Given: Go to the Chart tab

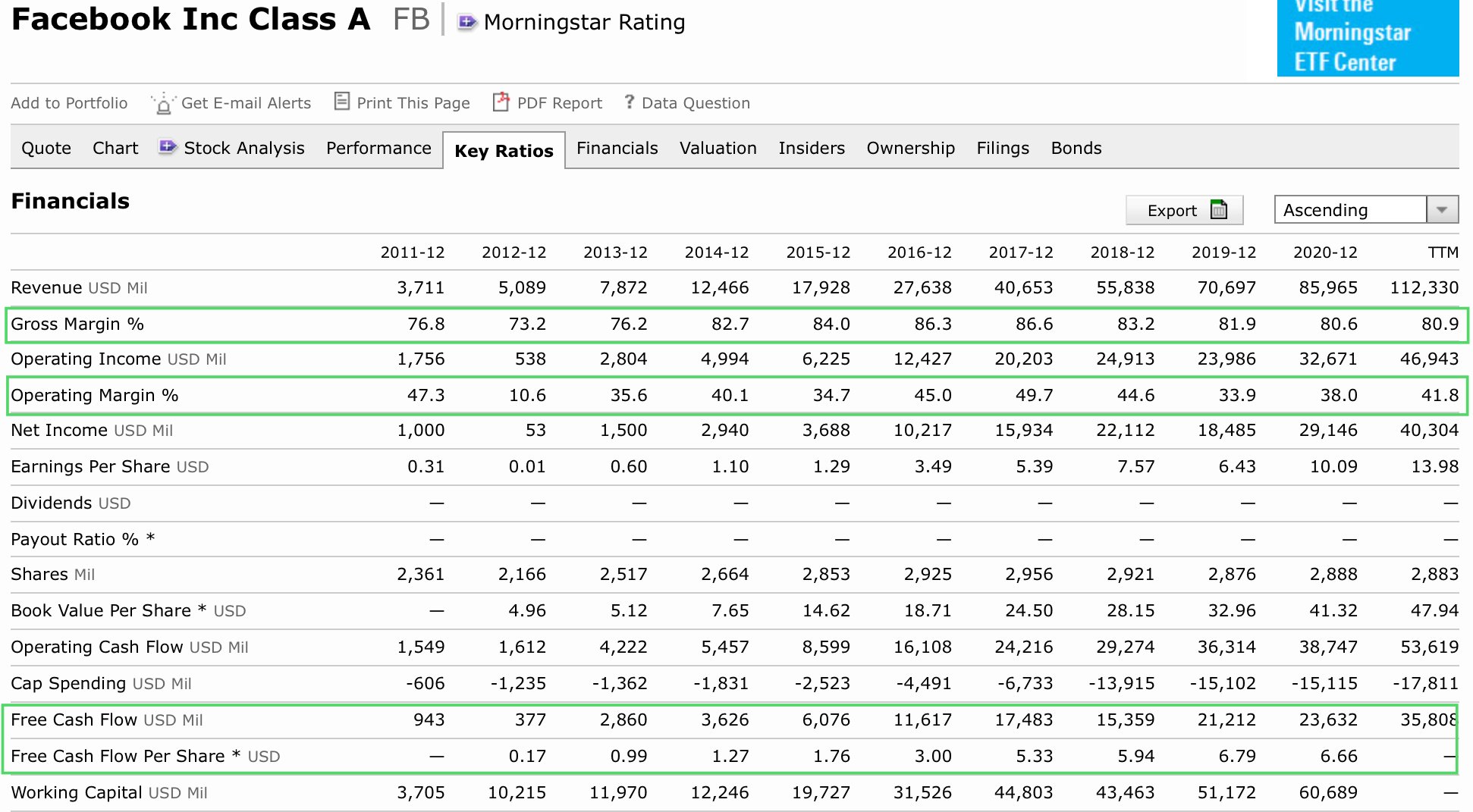Looking at the screenshot, I should [115, 148].
